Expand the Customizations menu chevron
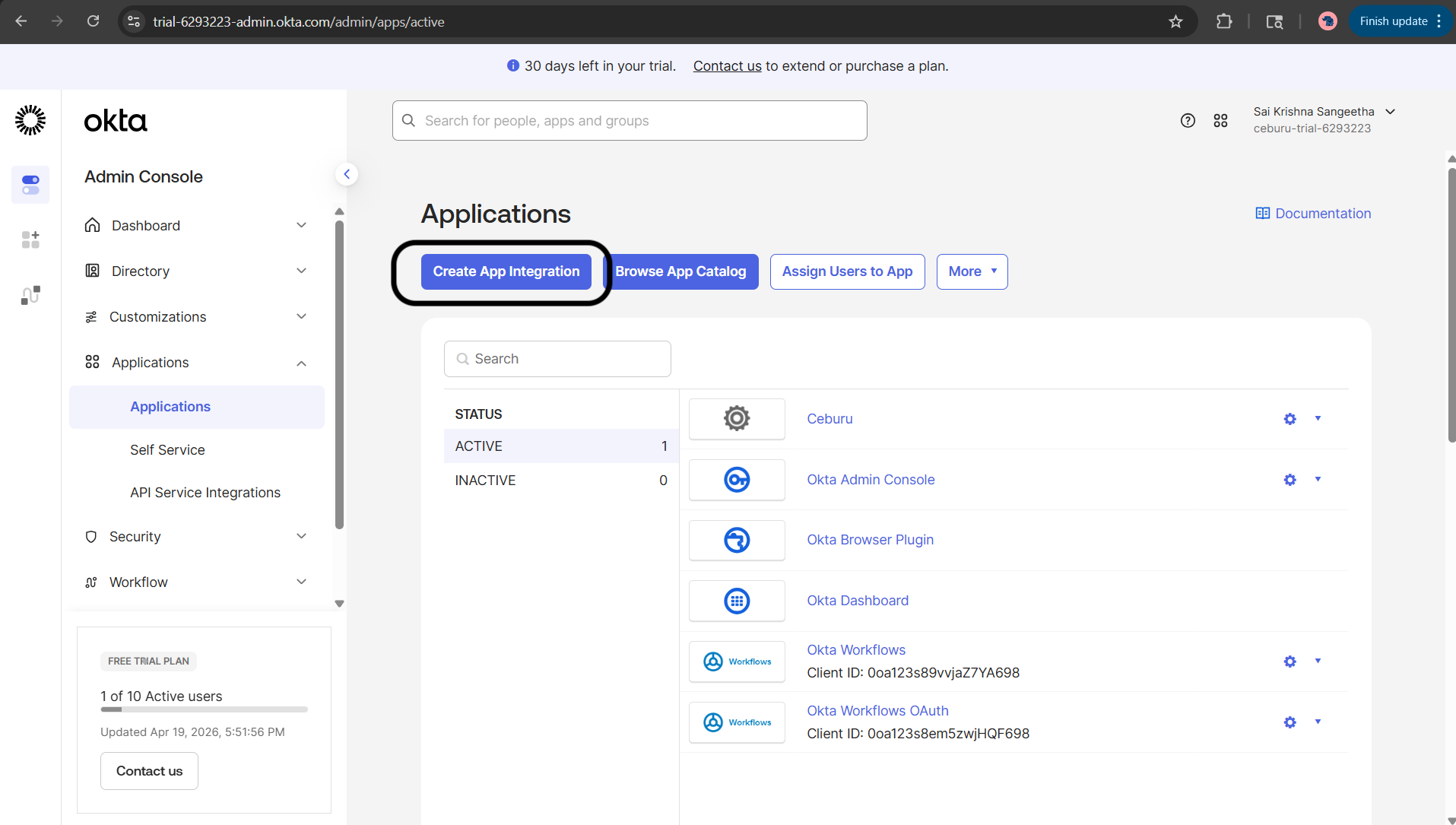 click(x=301, y=316)
